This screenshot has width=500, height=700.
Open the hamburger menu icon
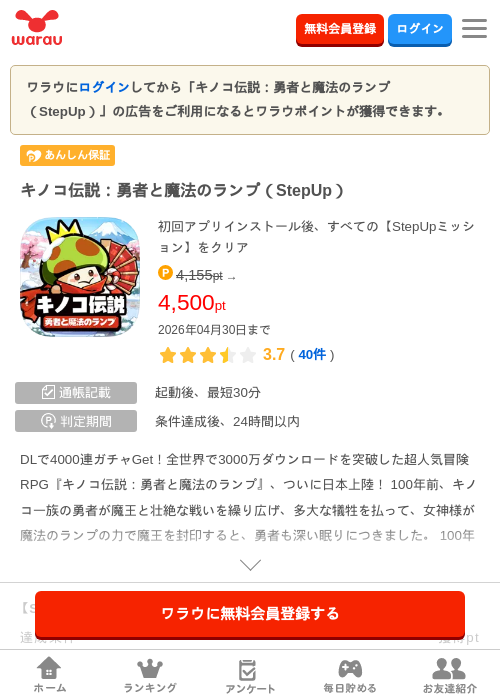[474, 29]
